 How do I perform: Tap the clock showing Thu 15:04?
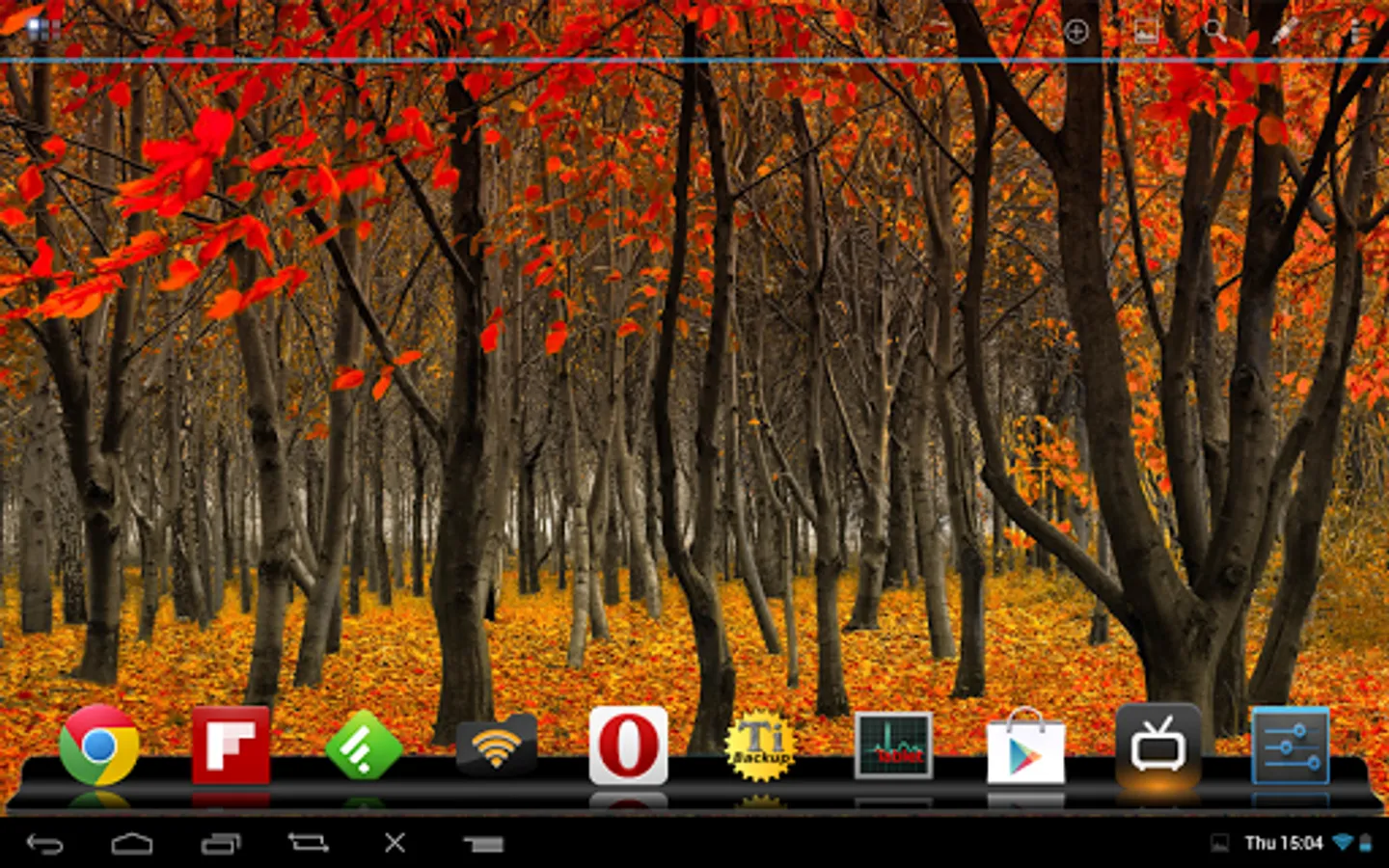click(1283, 843)
